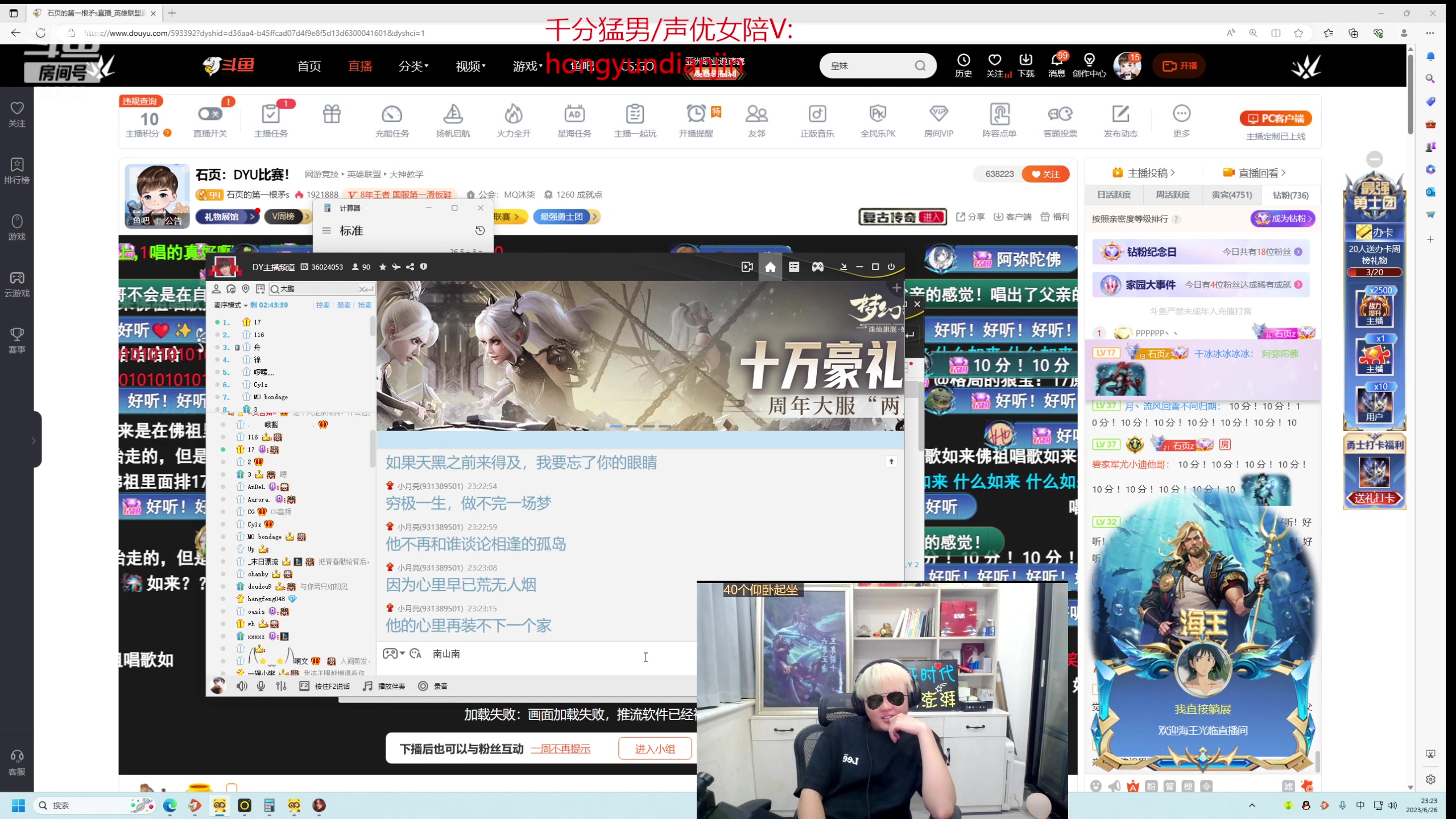Click the orange 关注 follow button
The image size is (1456, 819).
1045,174
